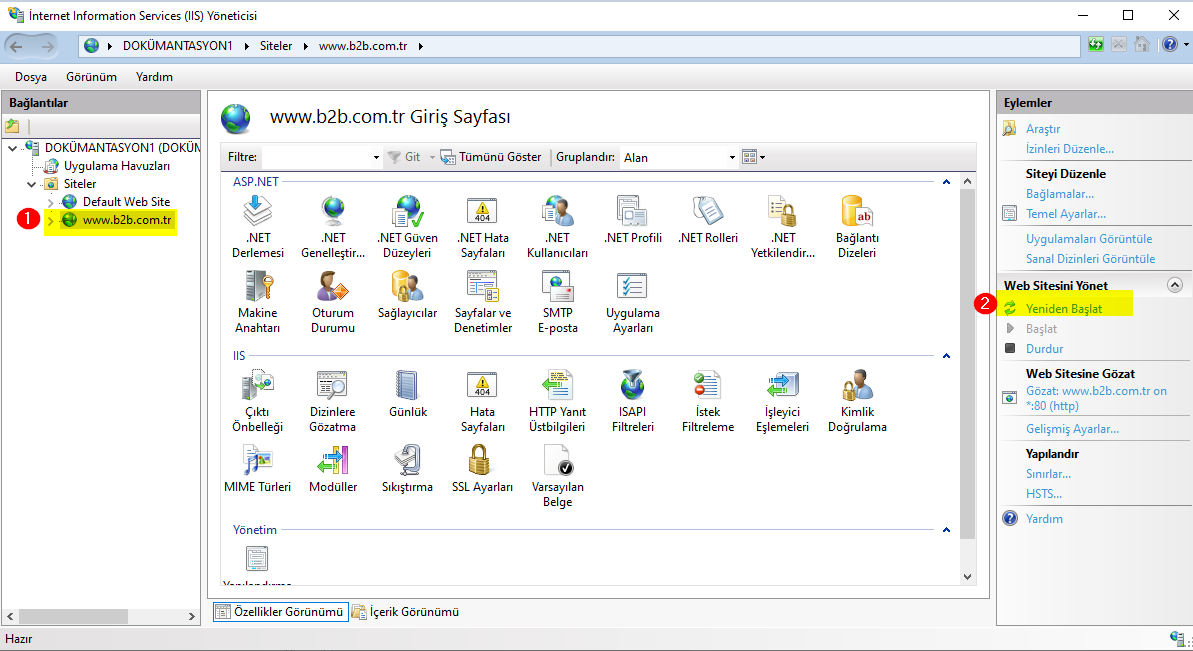This screenshot has width=1193, height=651.
Task: Switch to Özellikler Görünümü tab
Action: [281, 612]
